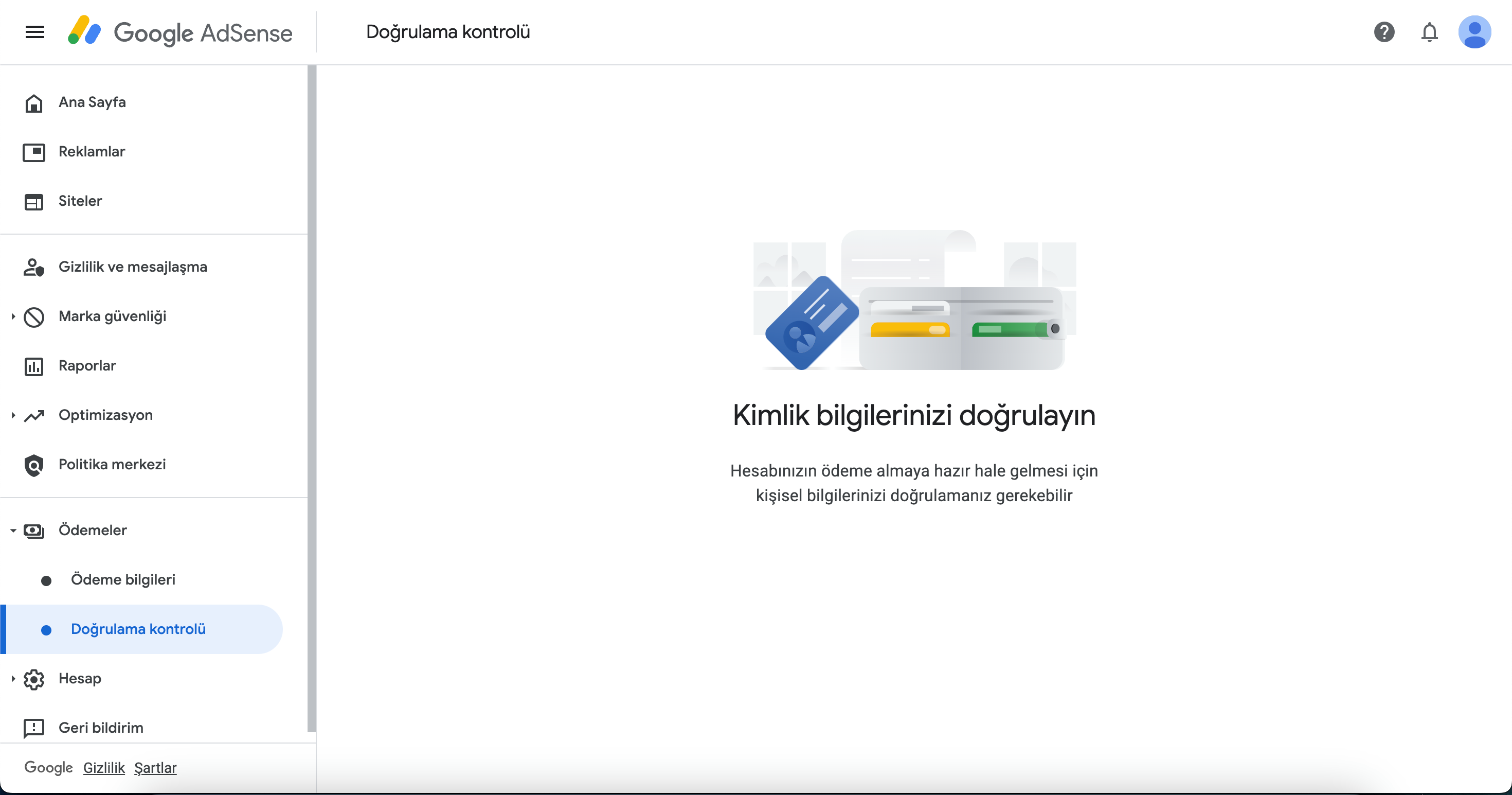Screen dimensions: 1512x795
Task: Click the Google AdSense logo
Action: pos(179,32)
